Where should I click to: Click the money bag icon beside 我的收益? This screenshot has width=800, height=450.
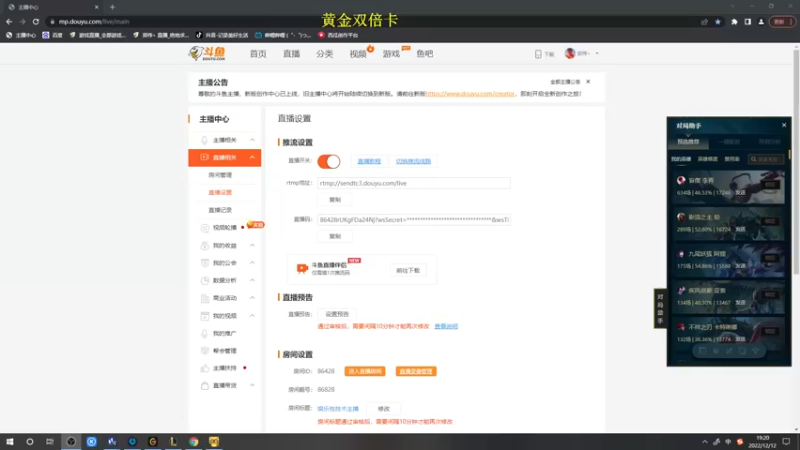[205, 245]
